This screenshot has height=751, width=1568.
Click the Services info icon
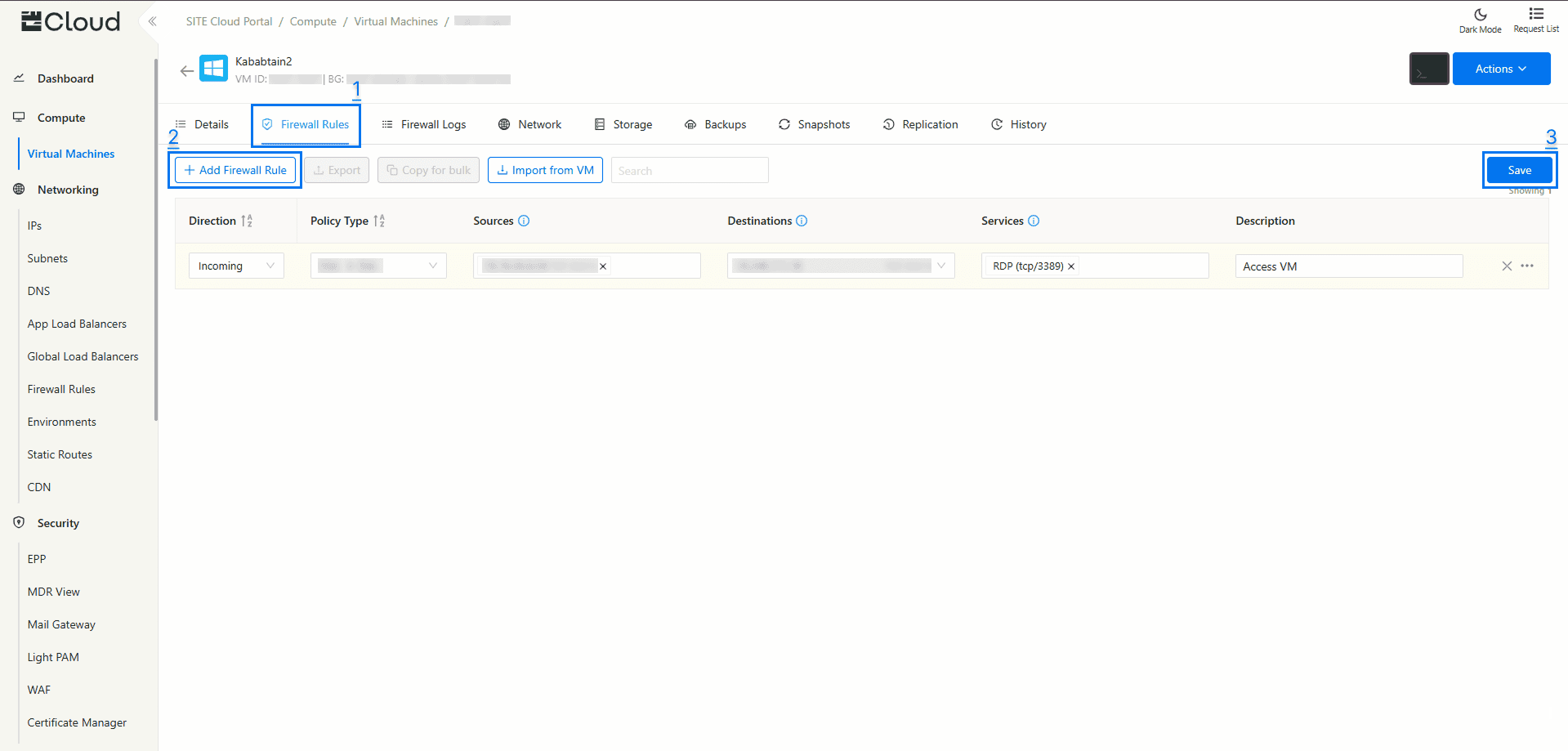(x=1034, y=221)
